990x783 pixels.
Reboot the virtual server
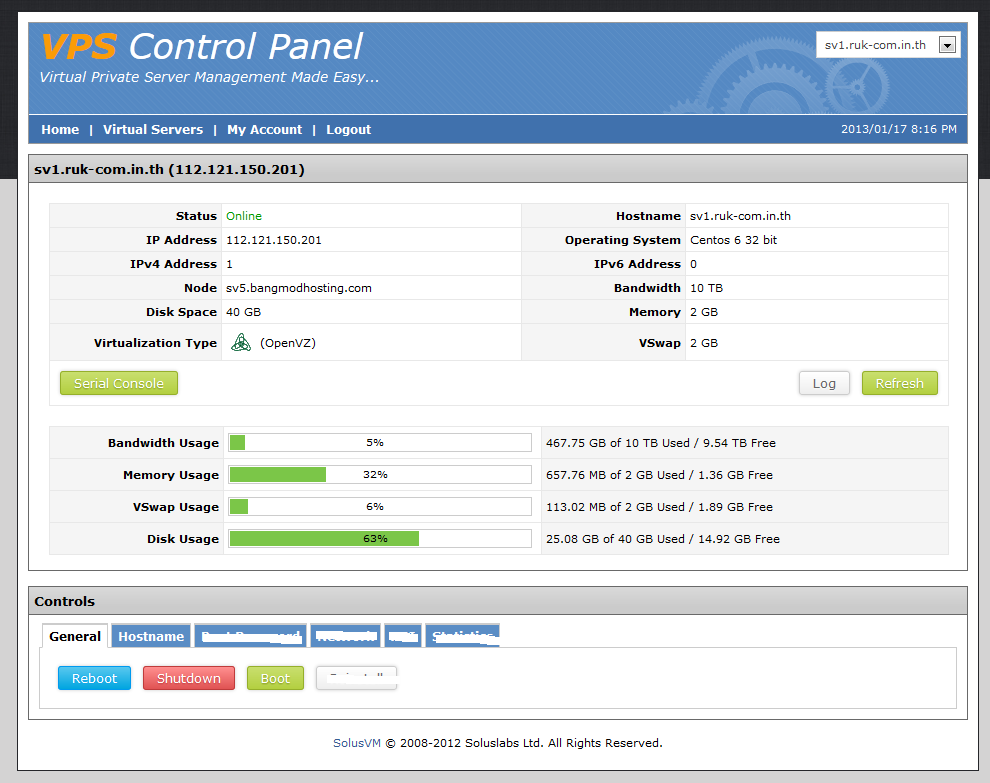[94, 678]
